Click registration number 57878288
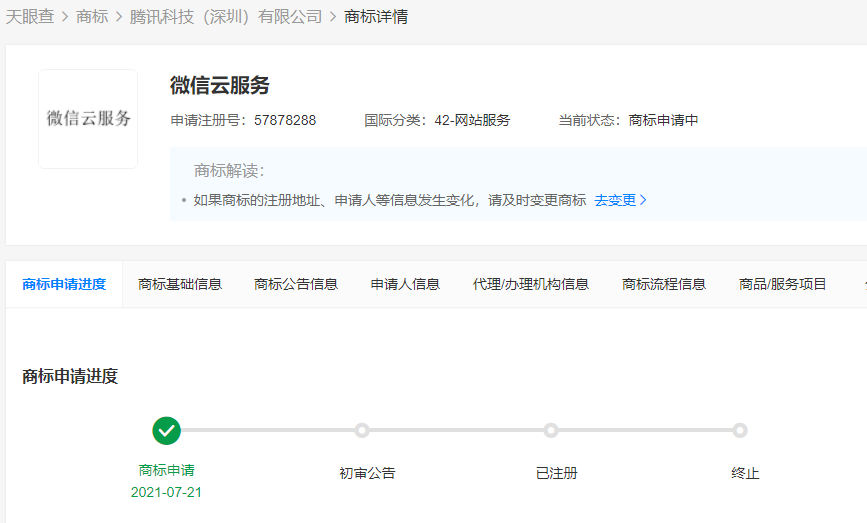The image size is (867, 523). (x=285, y=120)
